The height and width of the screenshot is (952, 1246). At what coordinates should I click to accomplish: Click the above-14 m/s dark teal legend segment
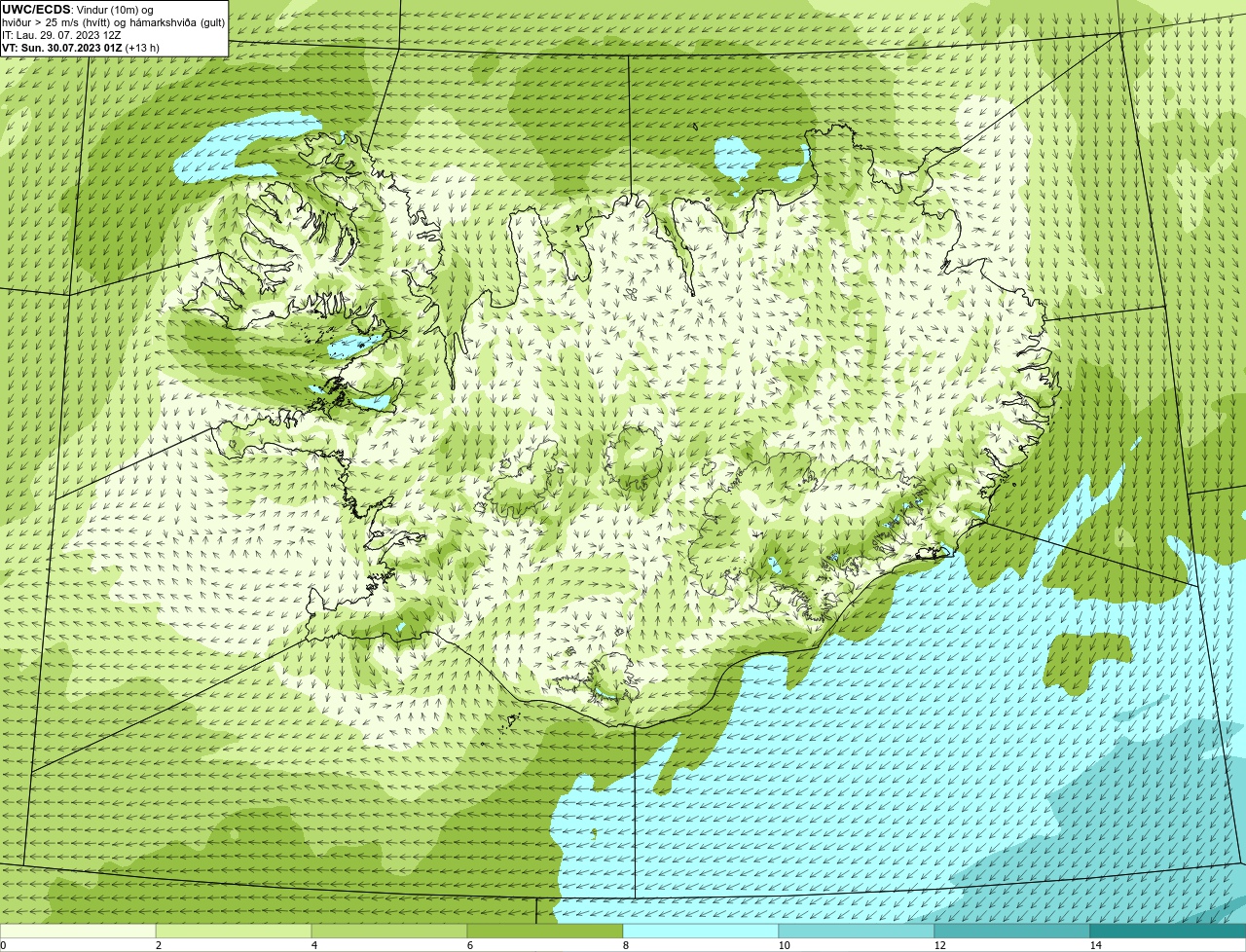click(1168, 931)
